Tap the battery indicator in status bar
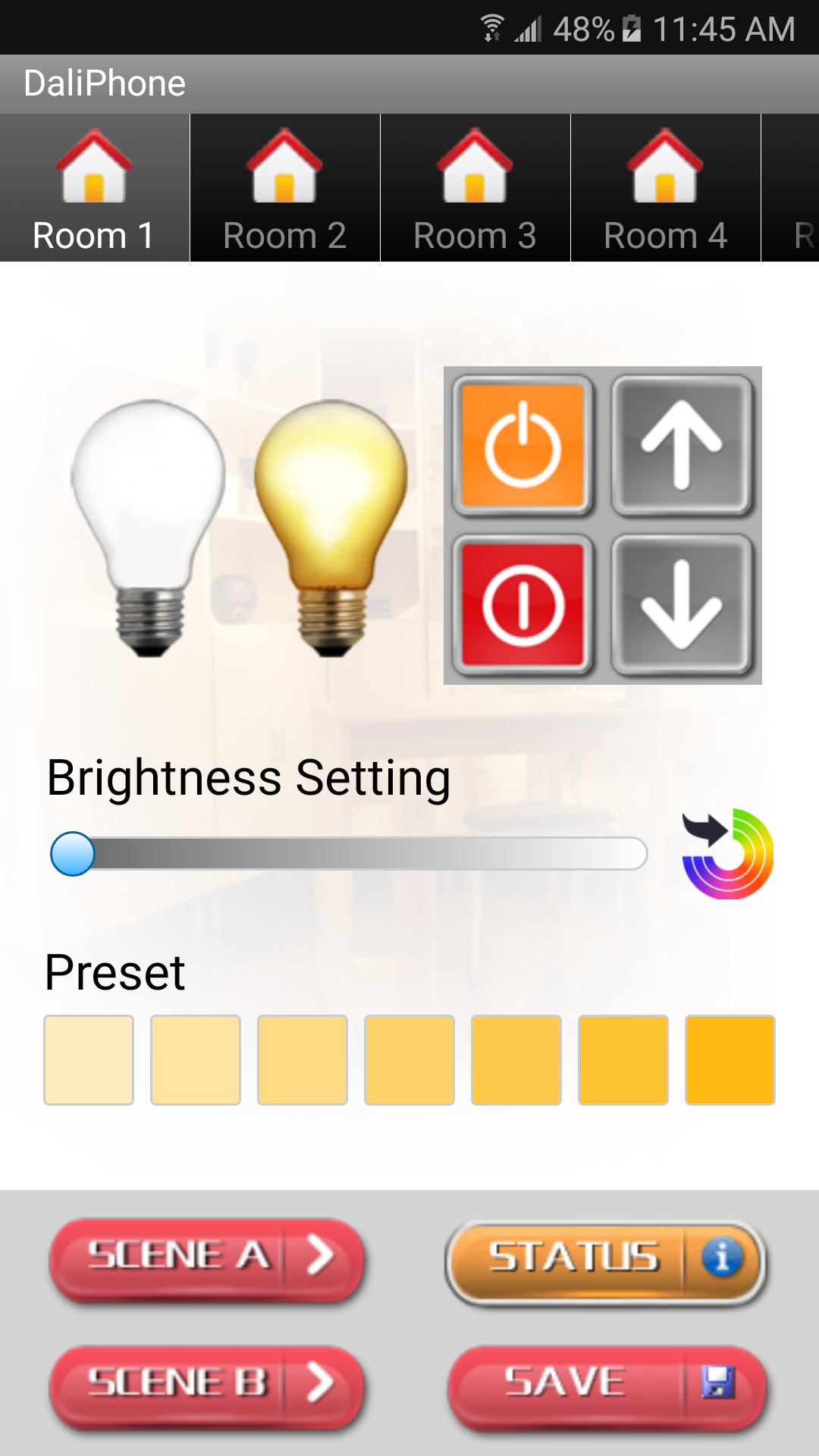 (632, 29)
